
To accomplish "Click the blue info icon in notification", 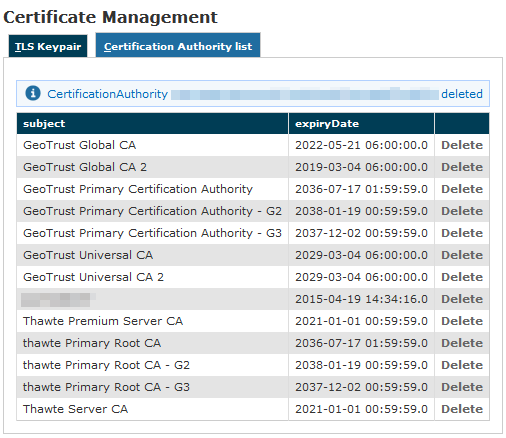I will [x=33, y=93].
